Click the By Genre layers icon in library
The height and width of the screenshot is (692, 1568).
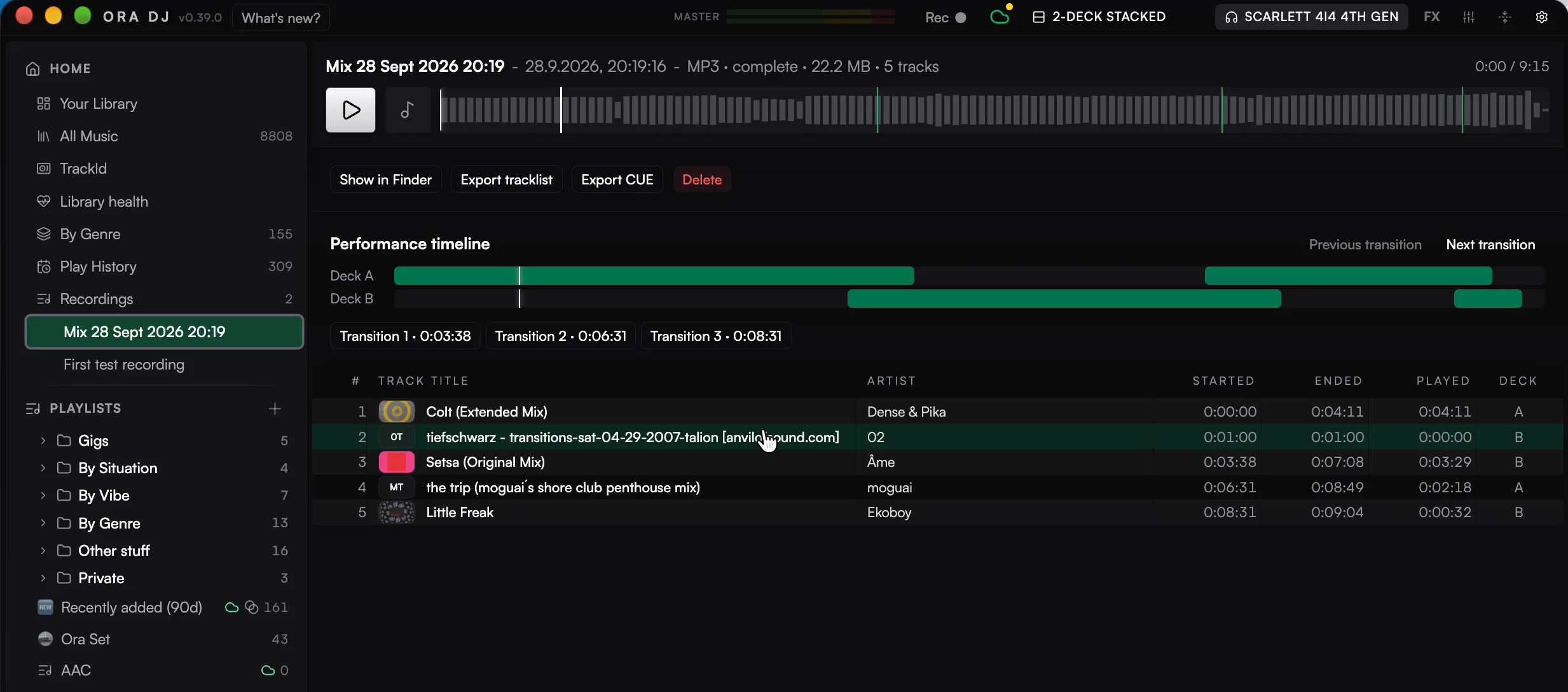43,234
